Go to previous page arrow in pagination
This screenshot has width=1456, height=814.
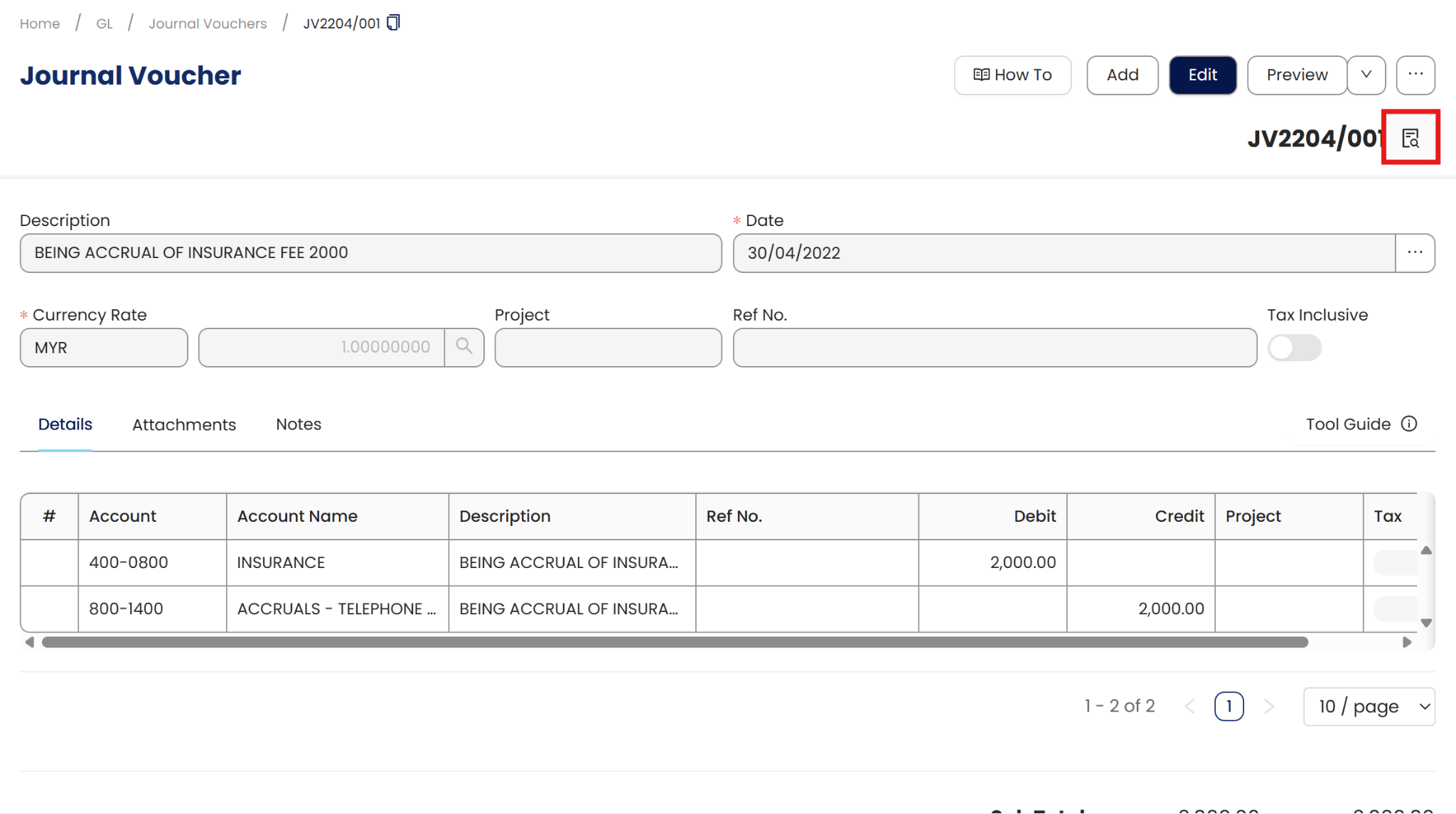coord(1189,706)
